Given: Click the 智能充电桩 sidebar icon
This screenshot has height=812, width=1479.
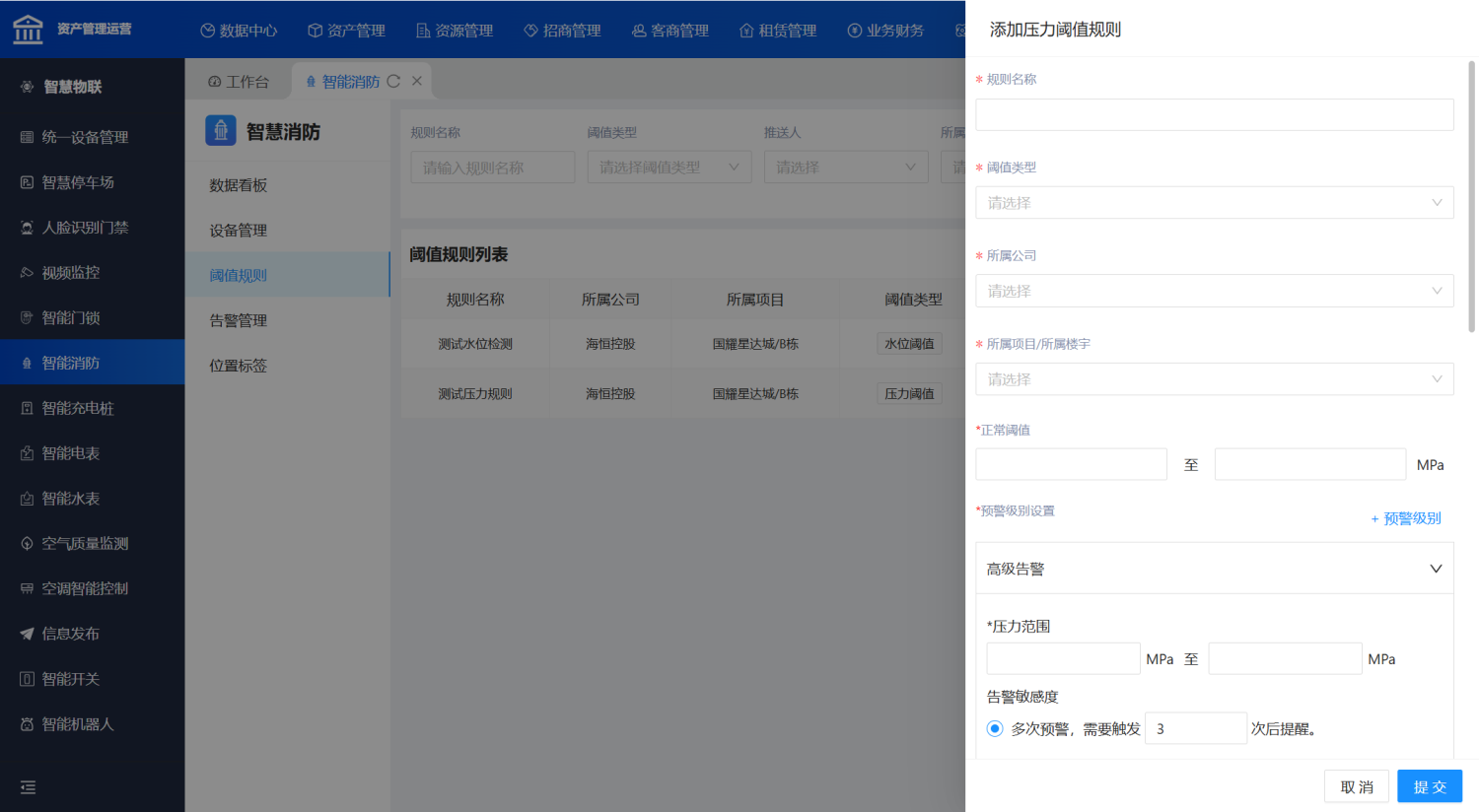Looking at the screenshot, I should pos(28,408).
